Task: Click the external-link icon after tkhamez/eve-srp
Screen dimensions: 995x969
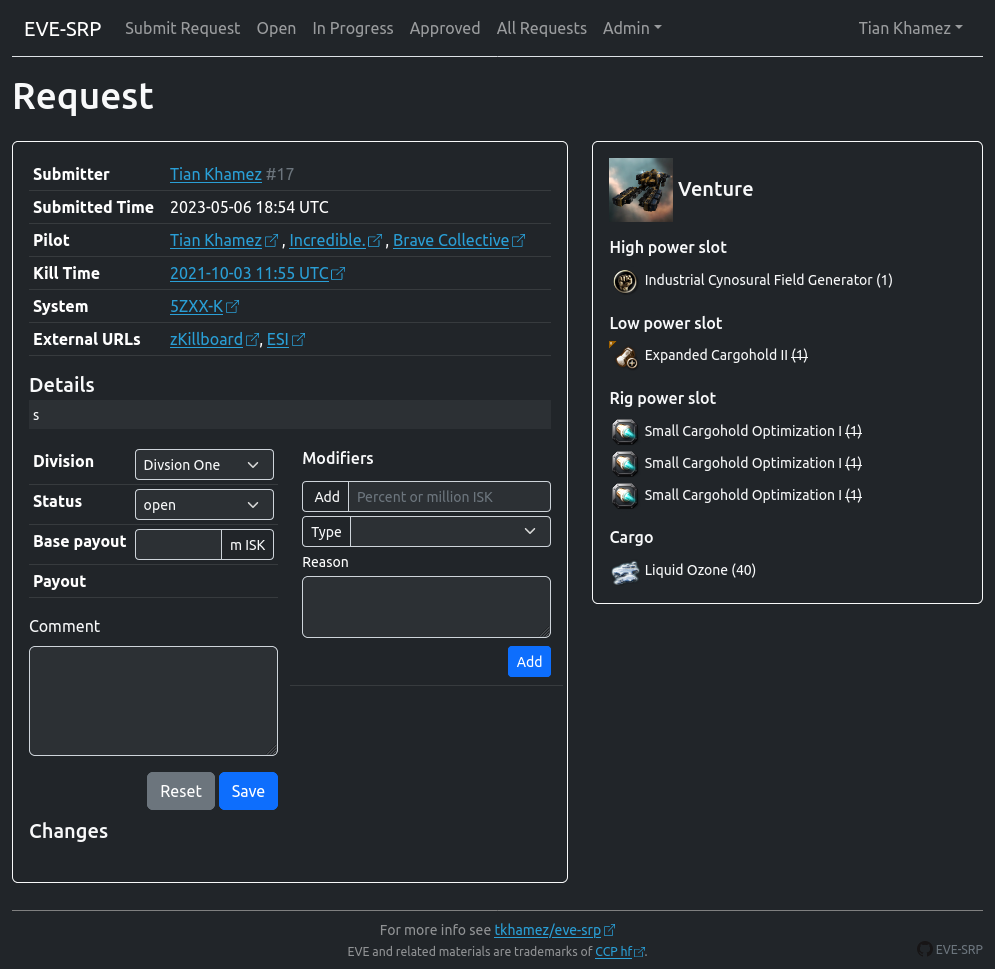Action: tap(609, 930)
